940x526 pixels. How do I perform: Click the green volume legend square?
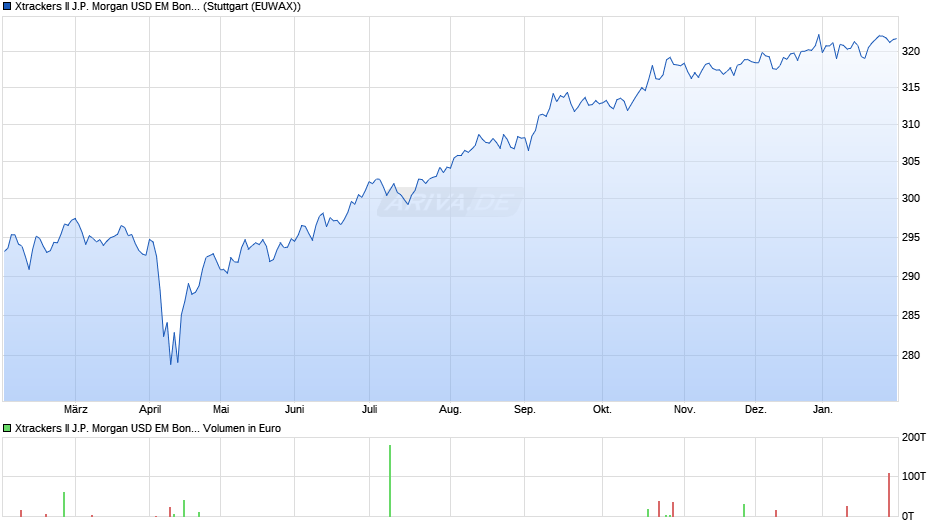point(7,428)
